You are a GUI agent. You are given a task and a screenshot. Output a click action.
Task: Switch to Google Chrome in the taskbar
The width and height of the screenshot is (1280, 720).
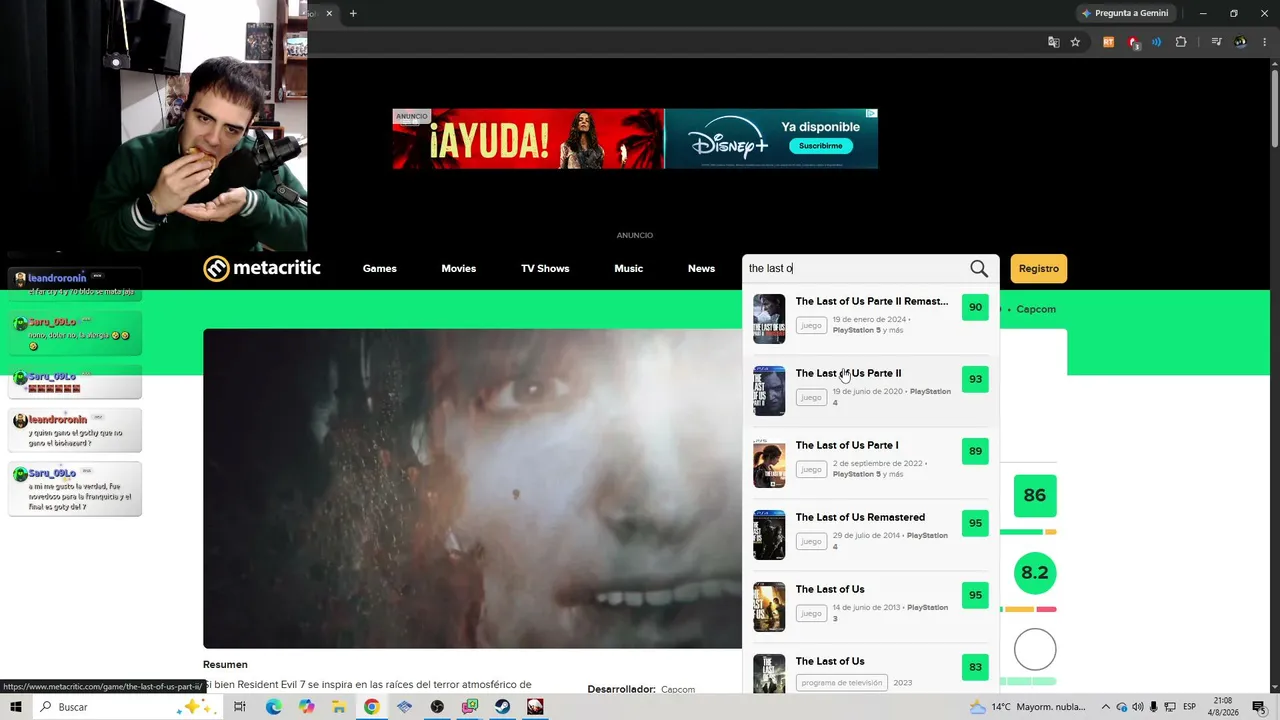[371, 707]
